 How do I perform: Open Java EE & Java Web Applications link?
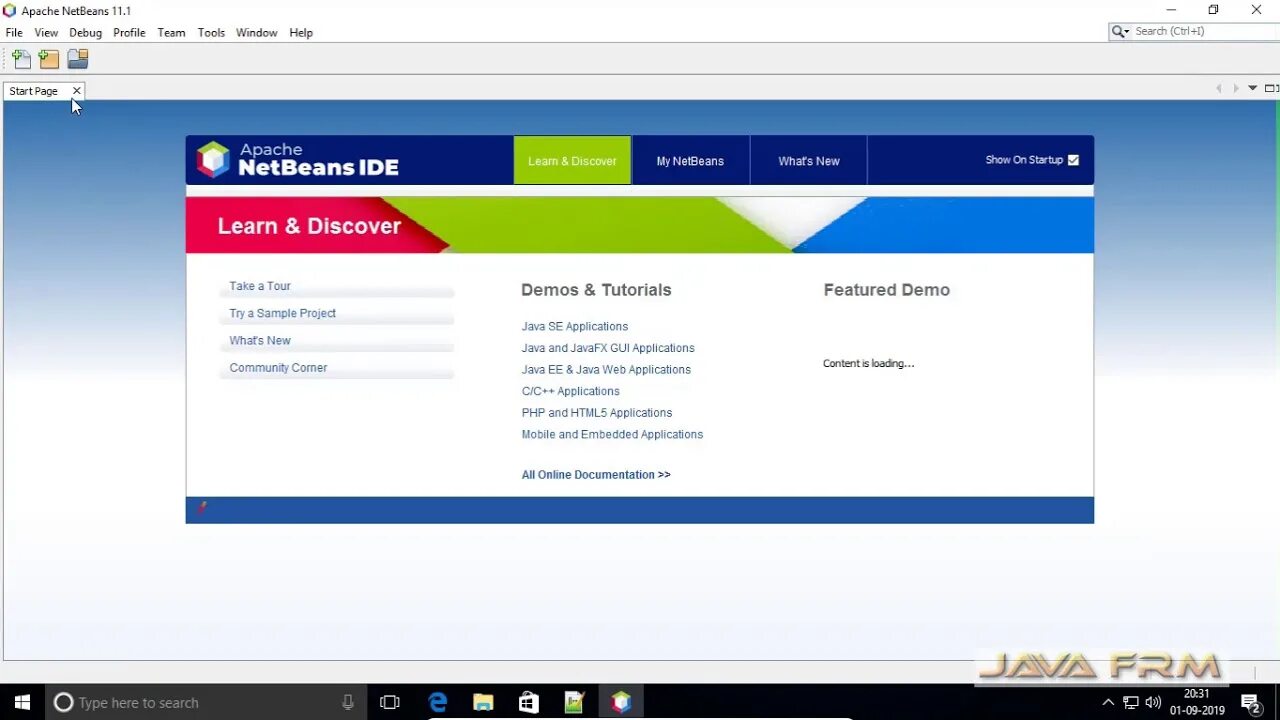606,370
